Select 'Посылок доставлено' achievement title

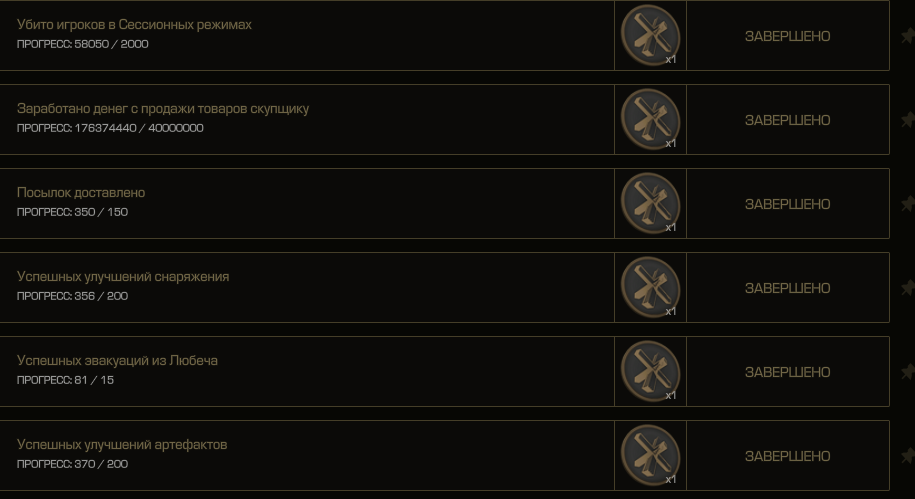(81, 193)
